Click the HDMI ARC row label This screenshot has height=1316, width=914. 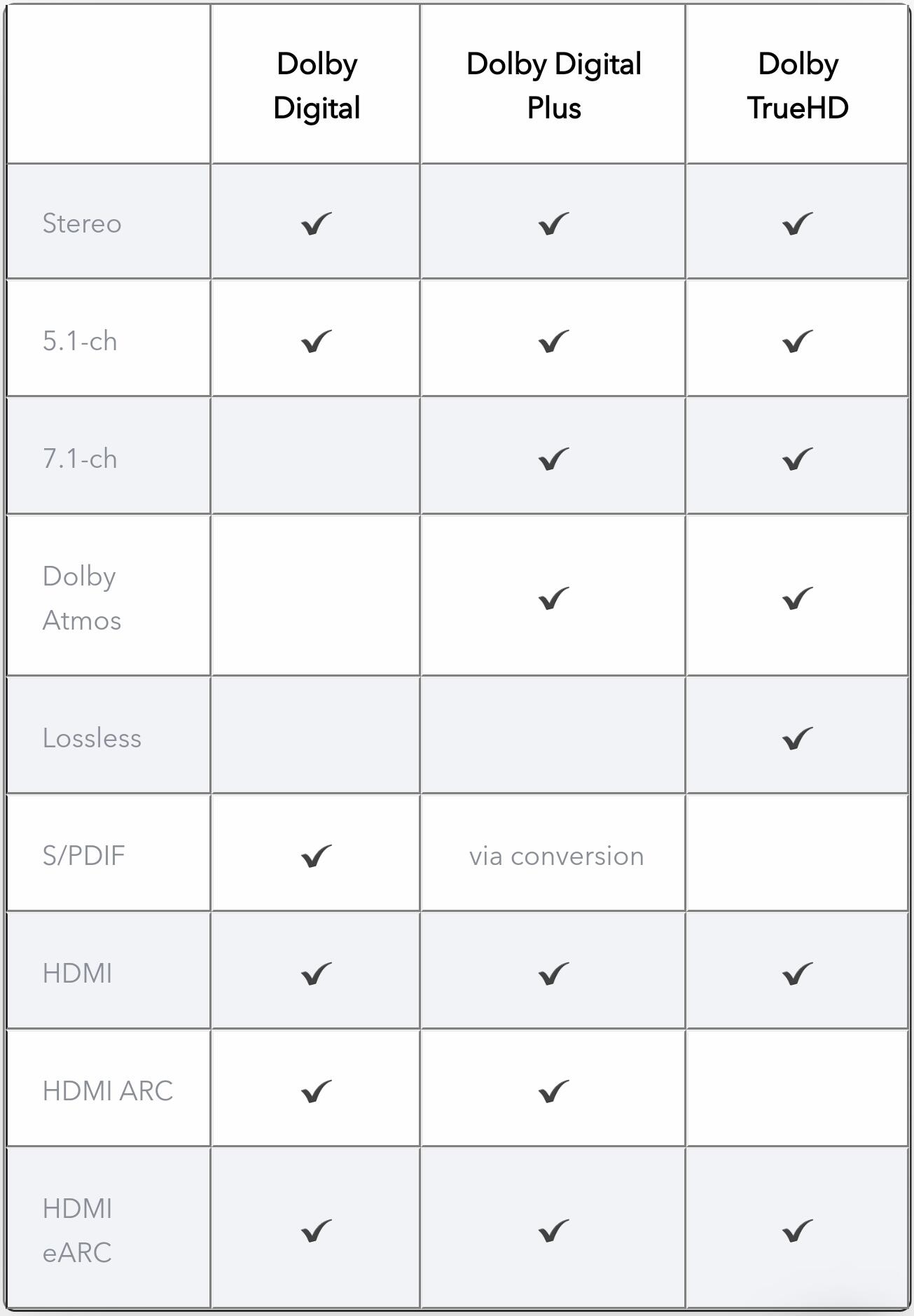107,1091
